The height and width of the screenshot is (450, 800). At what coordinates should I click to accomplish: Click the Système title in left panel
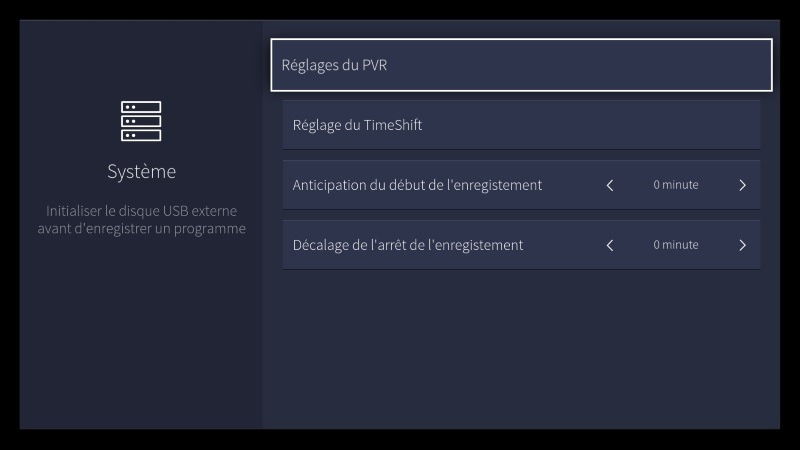[141, 172]
